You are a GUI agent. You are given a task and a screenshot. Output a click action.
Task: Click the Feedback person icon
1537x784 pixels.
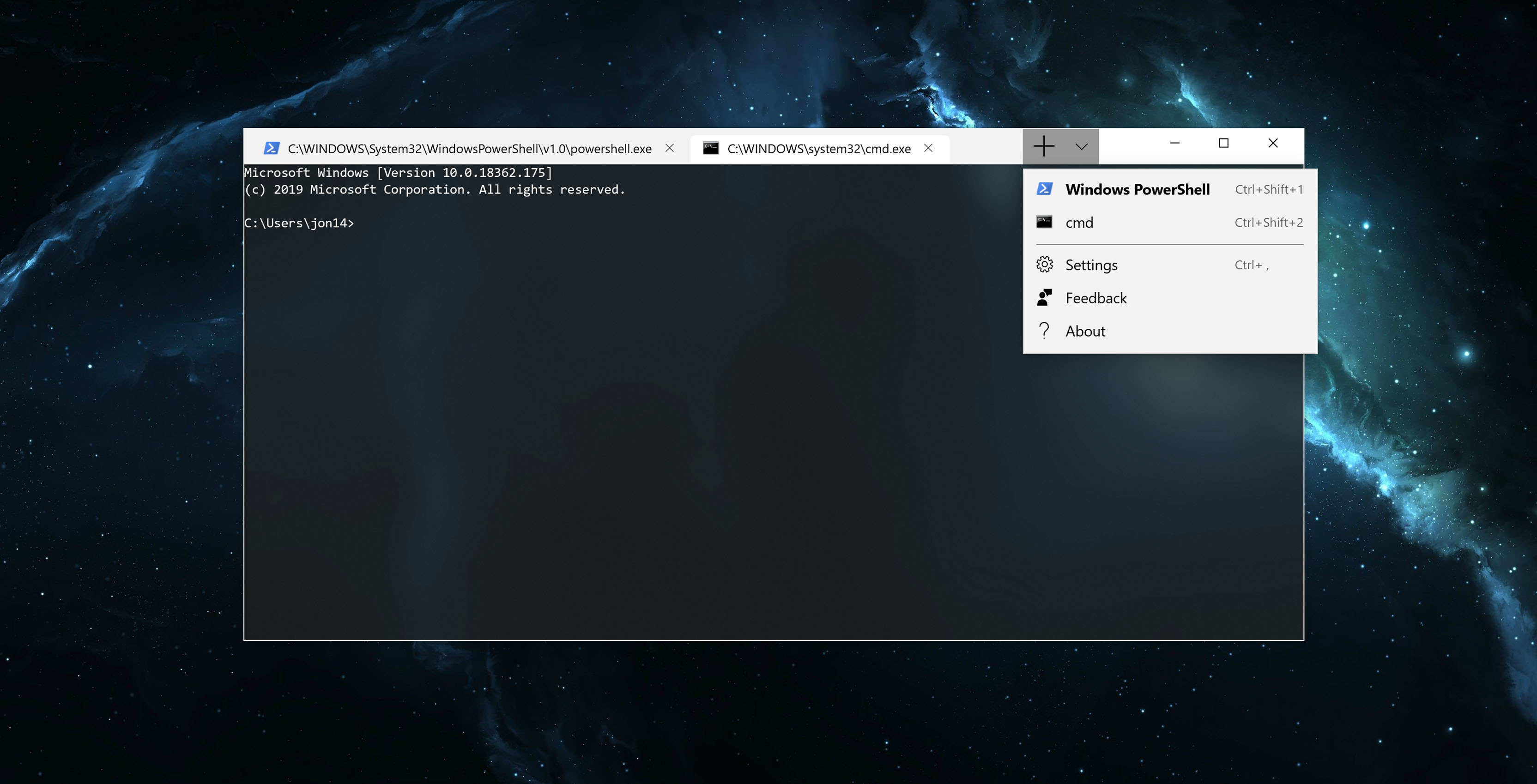pyautogui.click(x=1045, y=297)
